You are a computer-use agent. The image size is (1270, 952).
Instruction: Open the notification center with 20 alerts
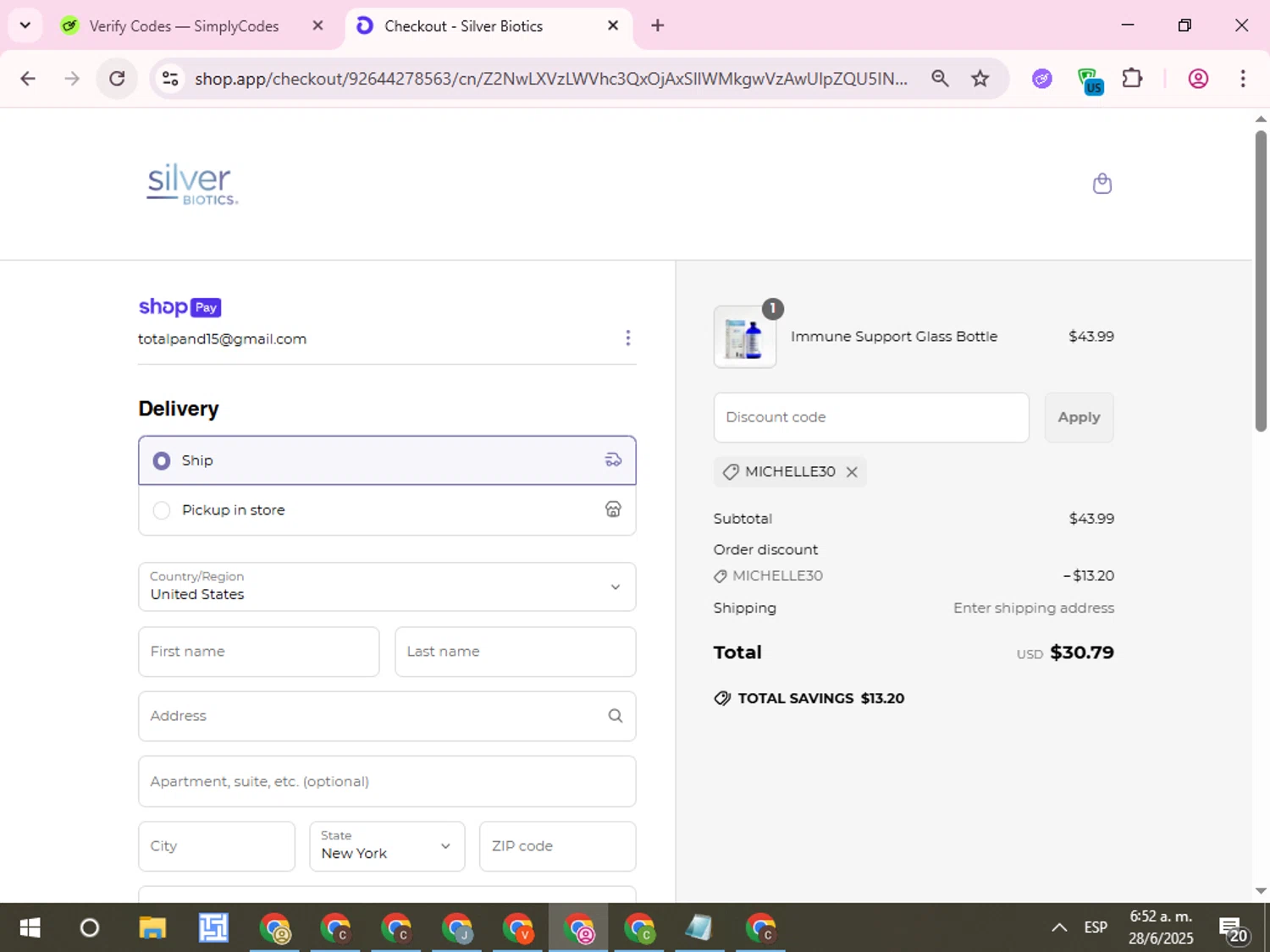1234,930
